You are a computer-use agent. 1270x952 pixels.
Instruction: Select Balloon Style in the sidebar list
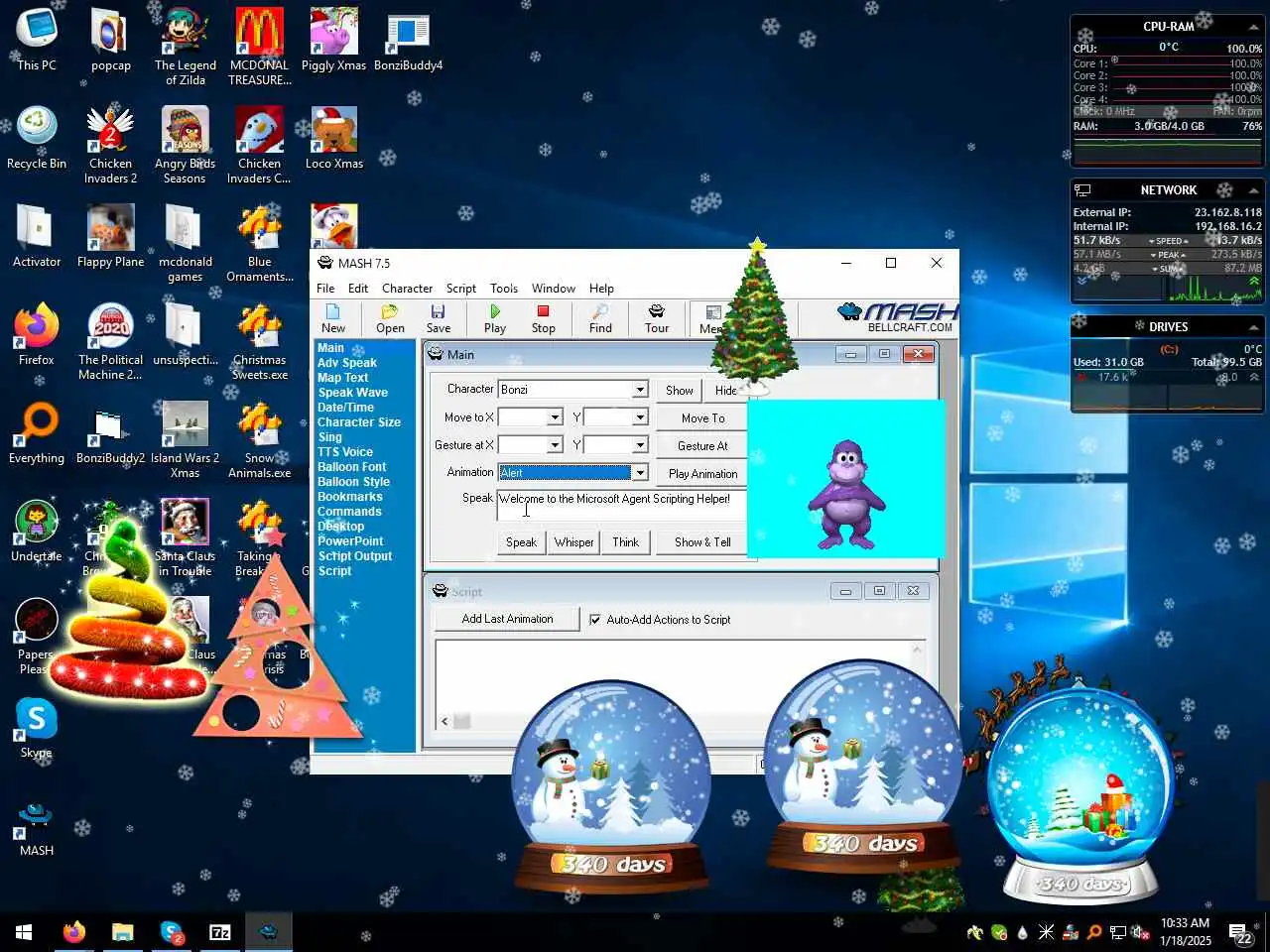pos(354,482)
